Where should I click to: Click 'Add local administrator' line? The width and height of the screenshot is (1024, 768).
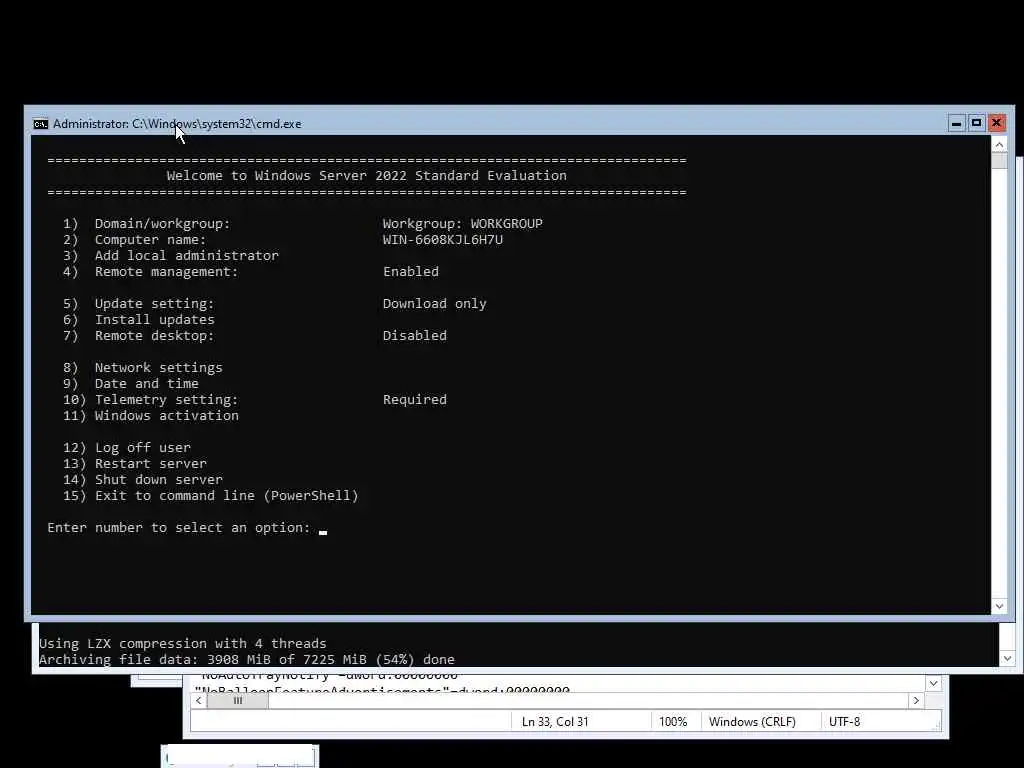pos(170,256)
